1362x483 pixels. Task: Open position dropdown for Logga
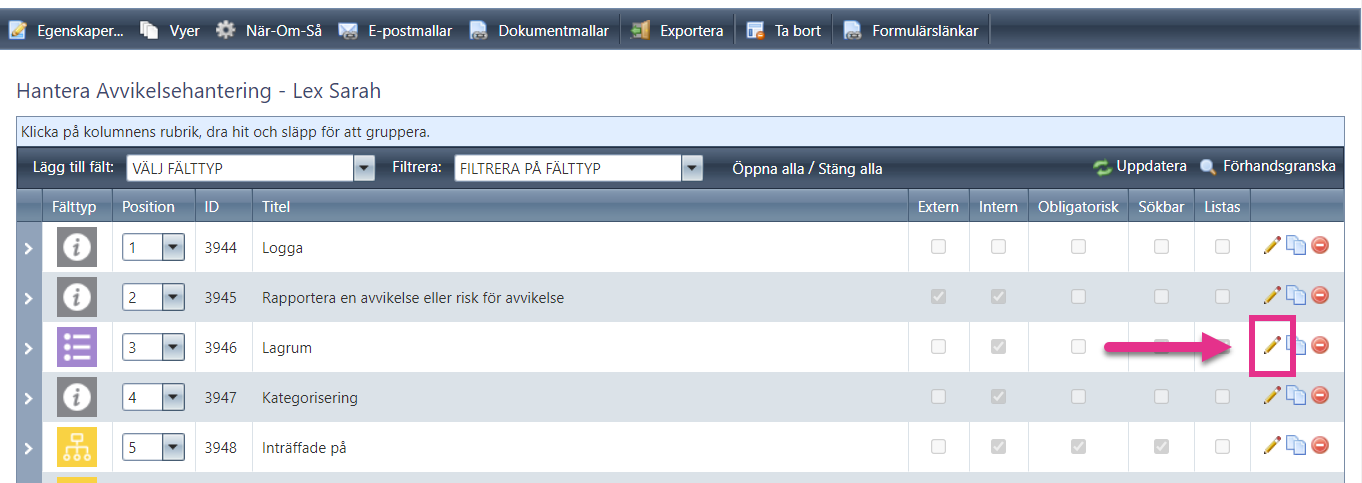173,247
